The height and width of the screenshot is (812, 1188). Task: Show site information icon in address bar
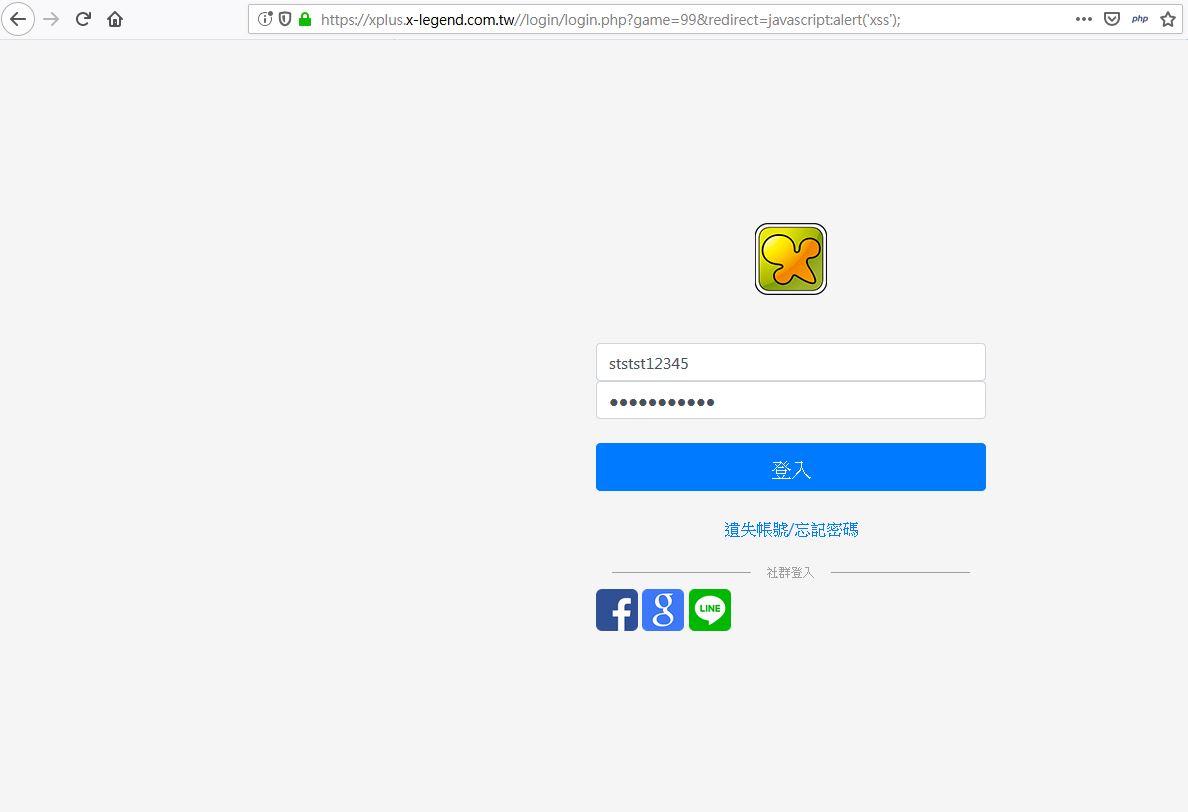(x=265, y=19)
